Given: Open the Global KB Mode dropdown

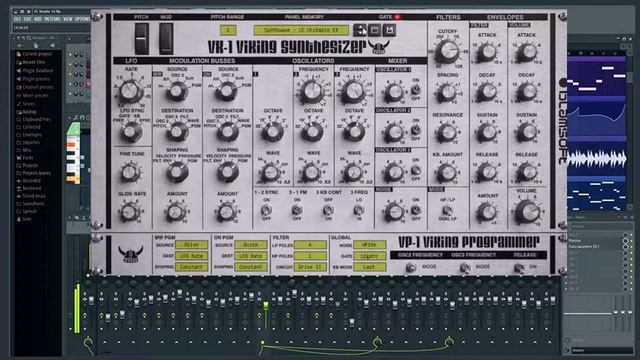Looking at the screenshot, I should tap(369, 267).
